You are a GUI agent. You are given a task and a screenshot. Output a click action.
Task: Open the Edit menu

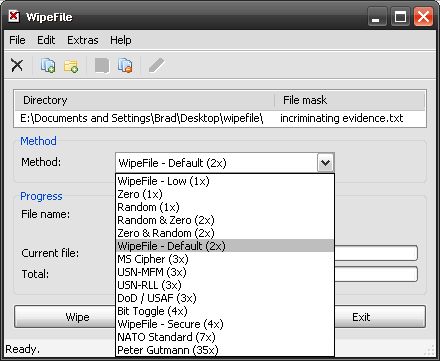click(x=46, y=40)
